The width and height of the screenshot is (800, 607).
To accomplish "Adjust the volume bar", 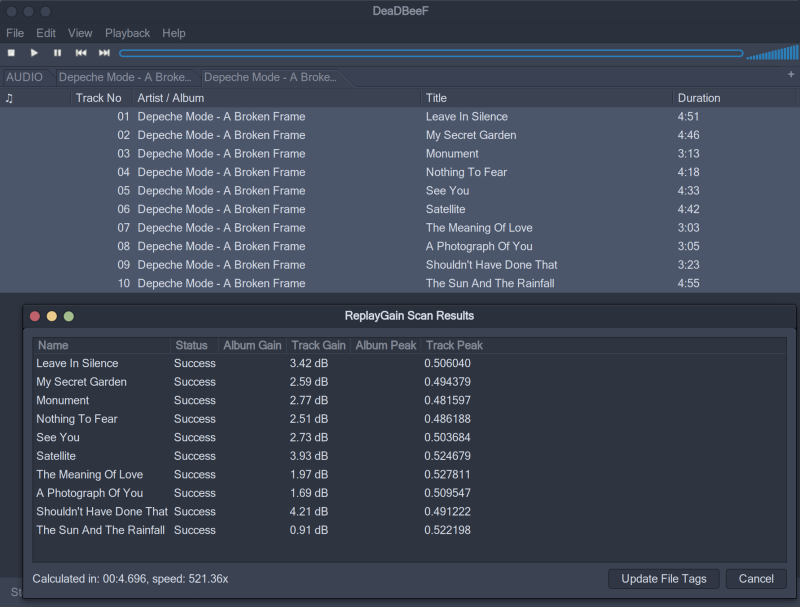I will [772, 53].
